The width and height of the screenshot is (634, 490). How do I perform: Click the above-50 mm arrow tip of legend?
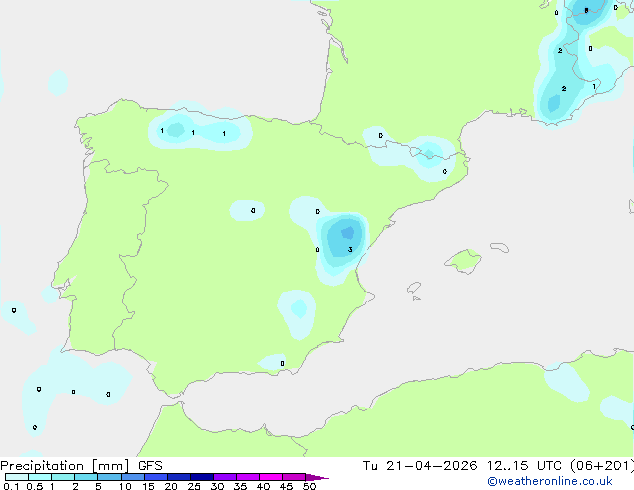click(317, 477)
